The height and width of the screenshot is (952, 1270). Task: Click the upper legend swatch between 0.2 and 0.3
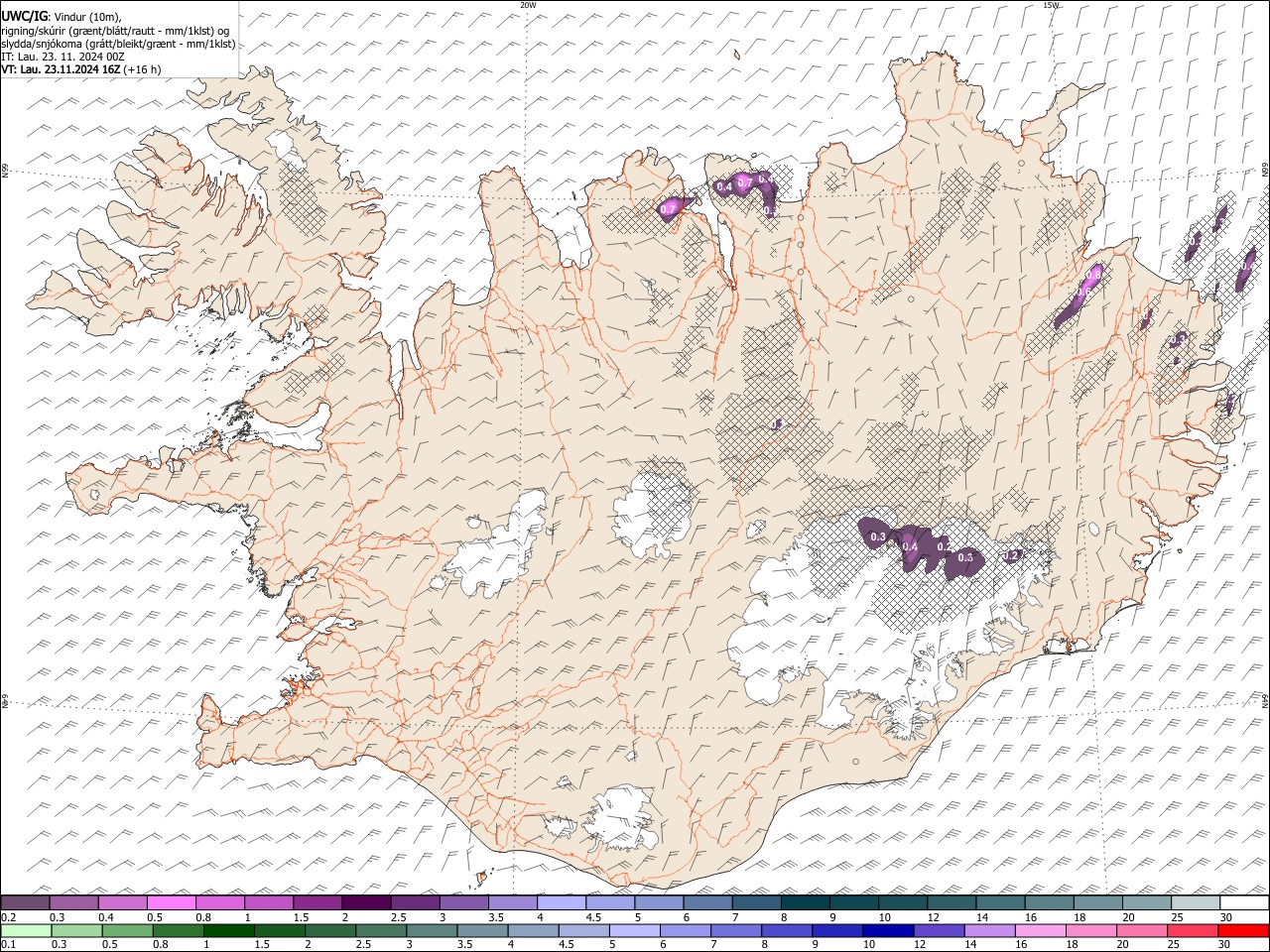coord(26,902)
